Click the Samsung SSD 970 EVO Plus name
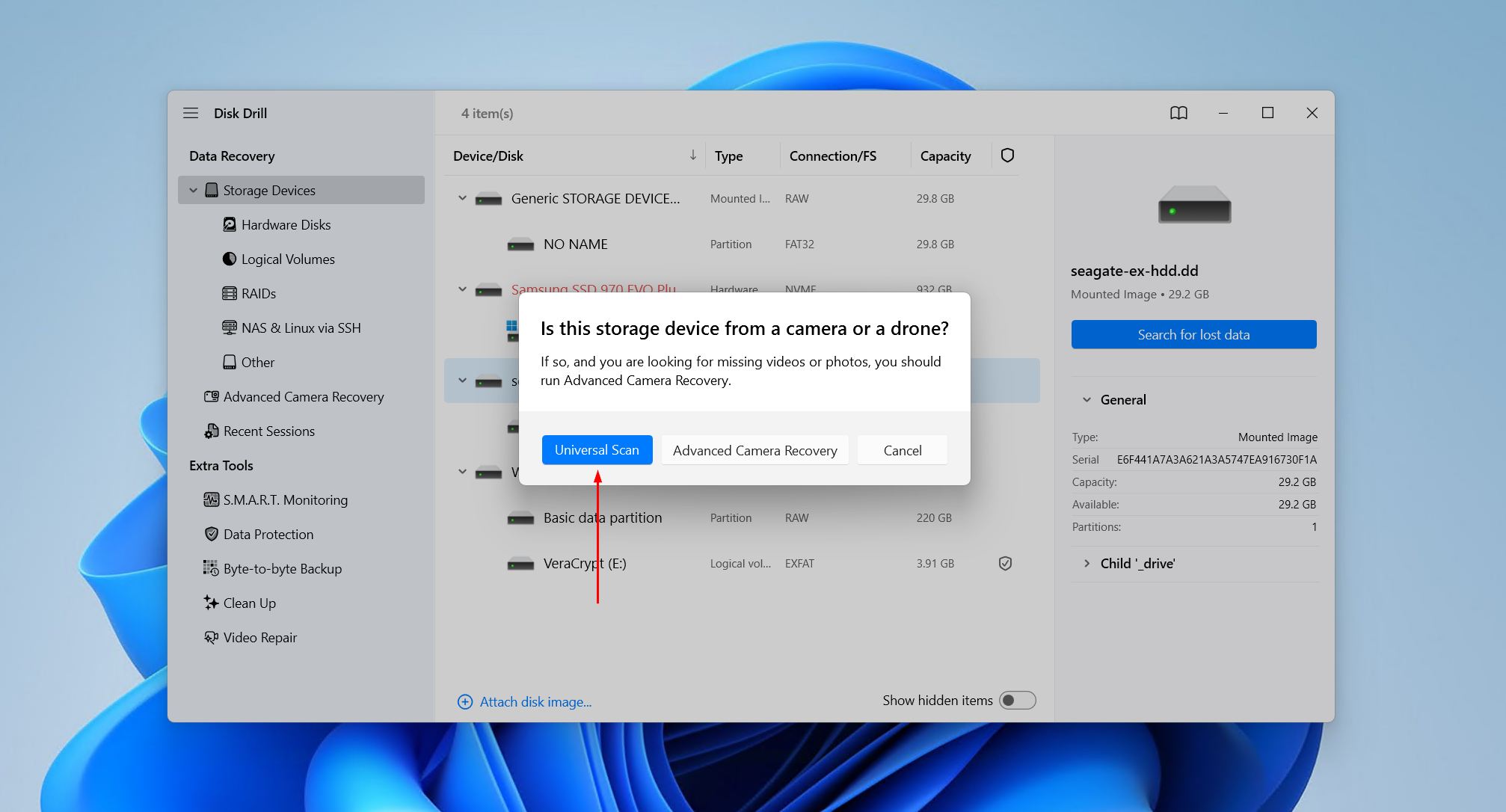Image resolution: width=1506 pixels, height=812 pixels. (x=594, y=289)
